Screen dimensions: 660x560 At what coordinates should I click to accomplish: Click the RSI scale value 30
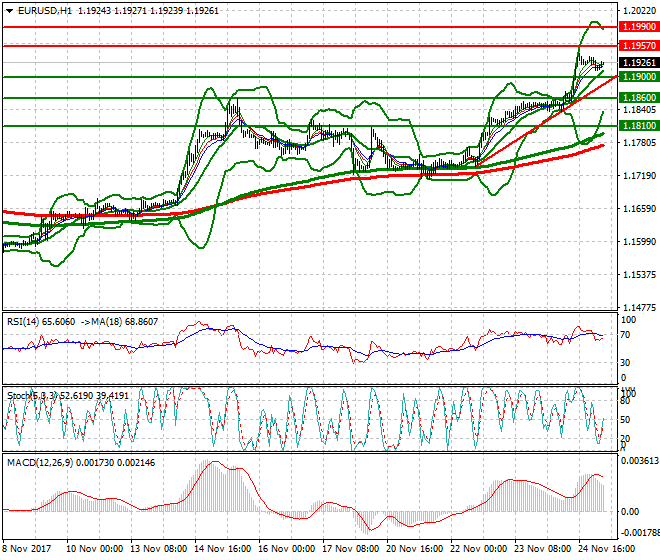626,363
